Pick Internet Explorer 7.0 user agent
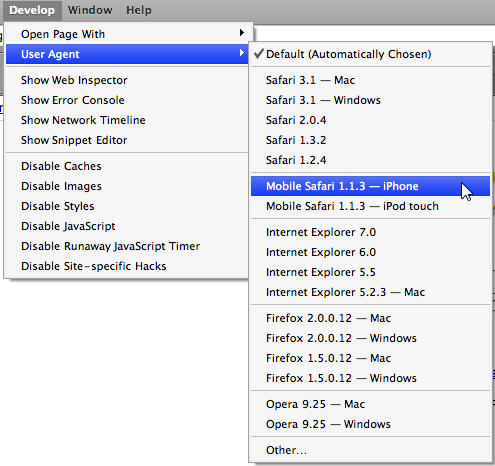 click(x=370, y=232)
